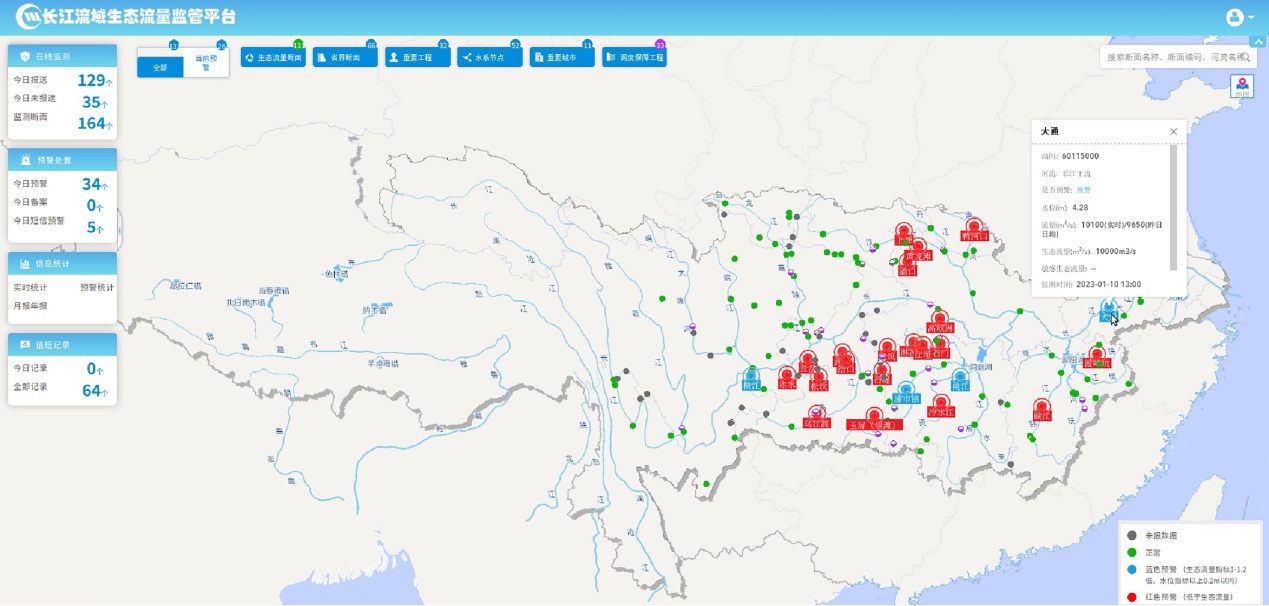1269x606 pixels.
Task: Close the 大通 station popup
Action: point(1174,132)
